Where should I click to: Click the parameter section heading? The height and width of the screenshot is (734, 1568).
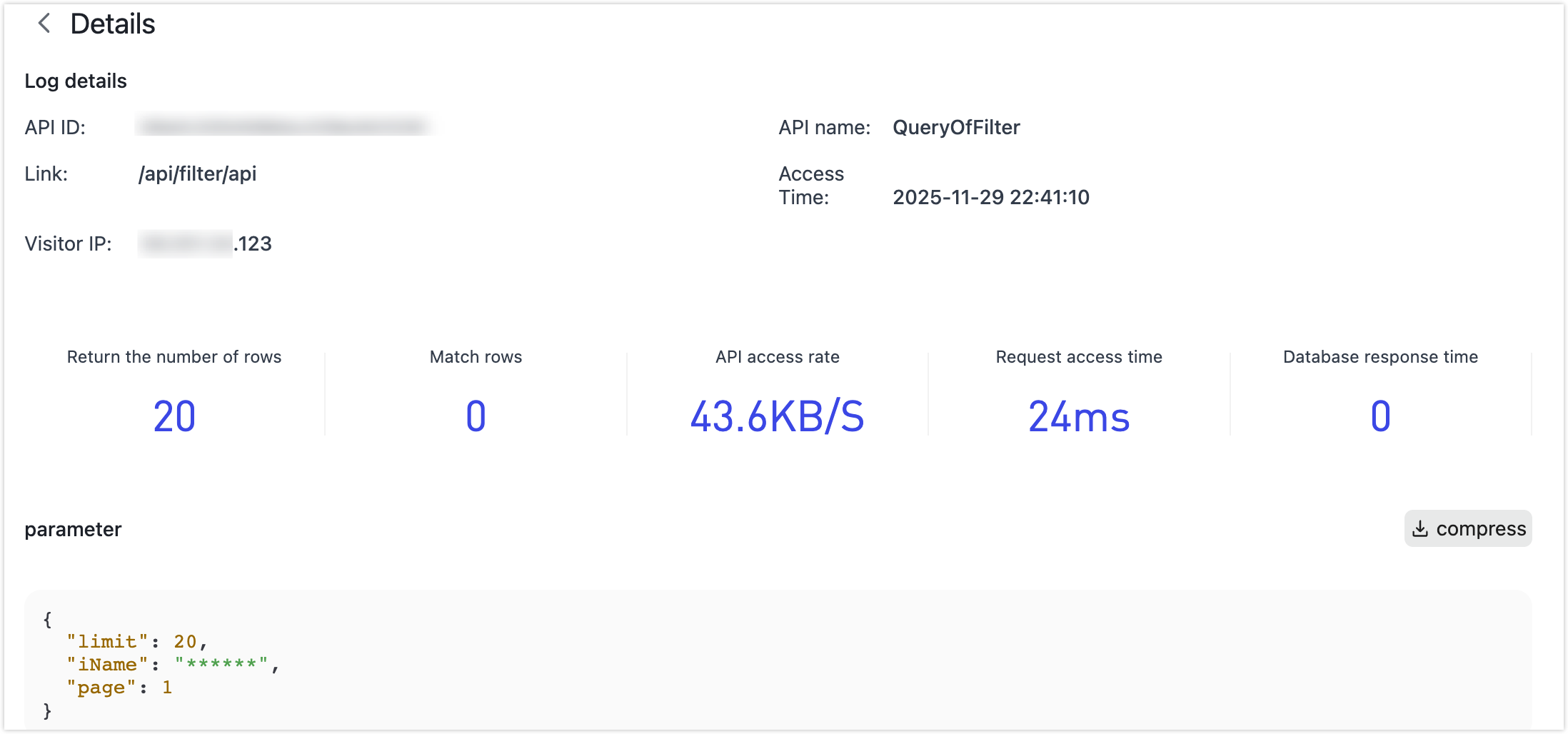coord(73,529)
